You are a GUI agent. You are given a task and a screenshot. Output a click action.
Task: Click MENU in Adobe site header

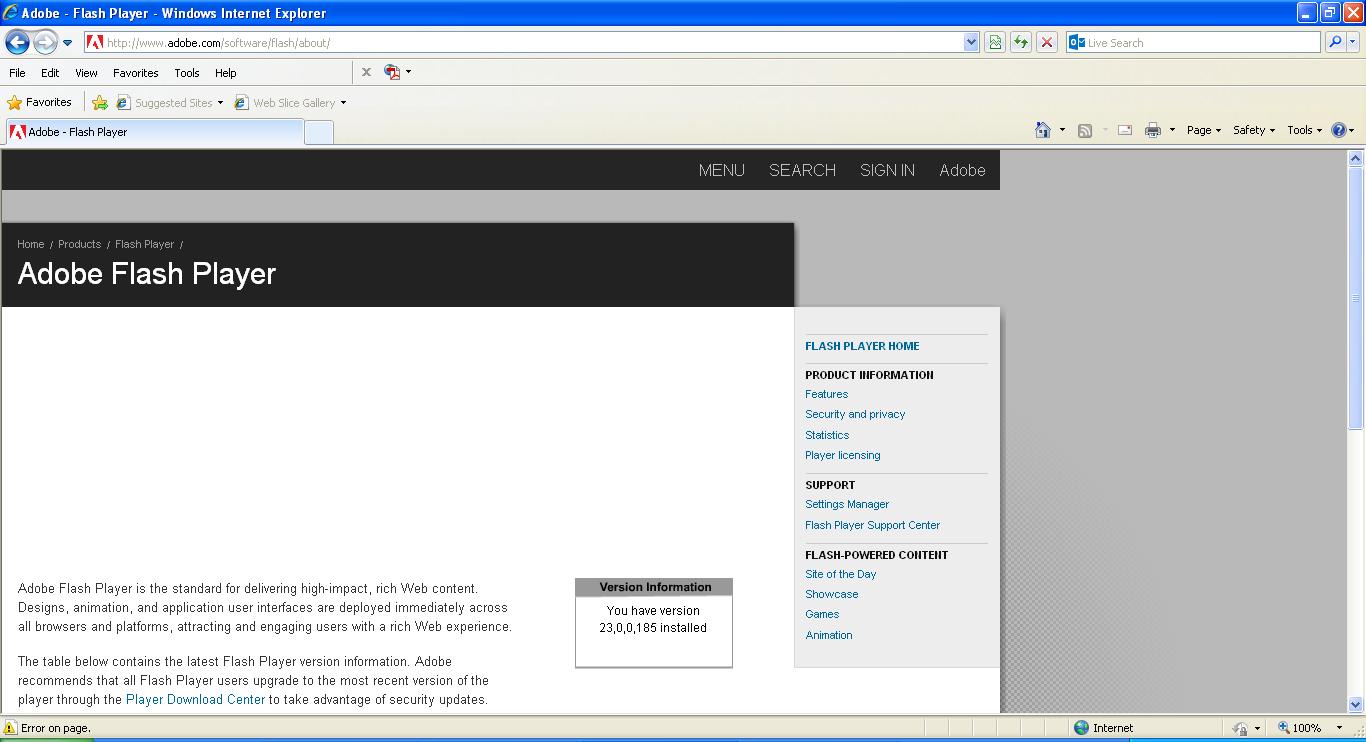pos(722,170)
